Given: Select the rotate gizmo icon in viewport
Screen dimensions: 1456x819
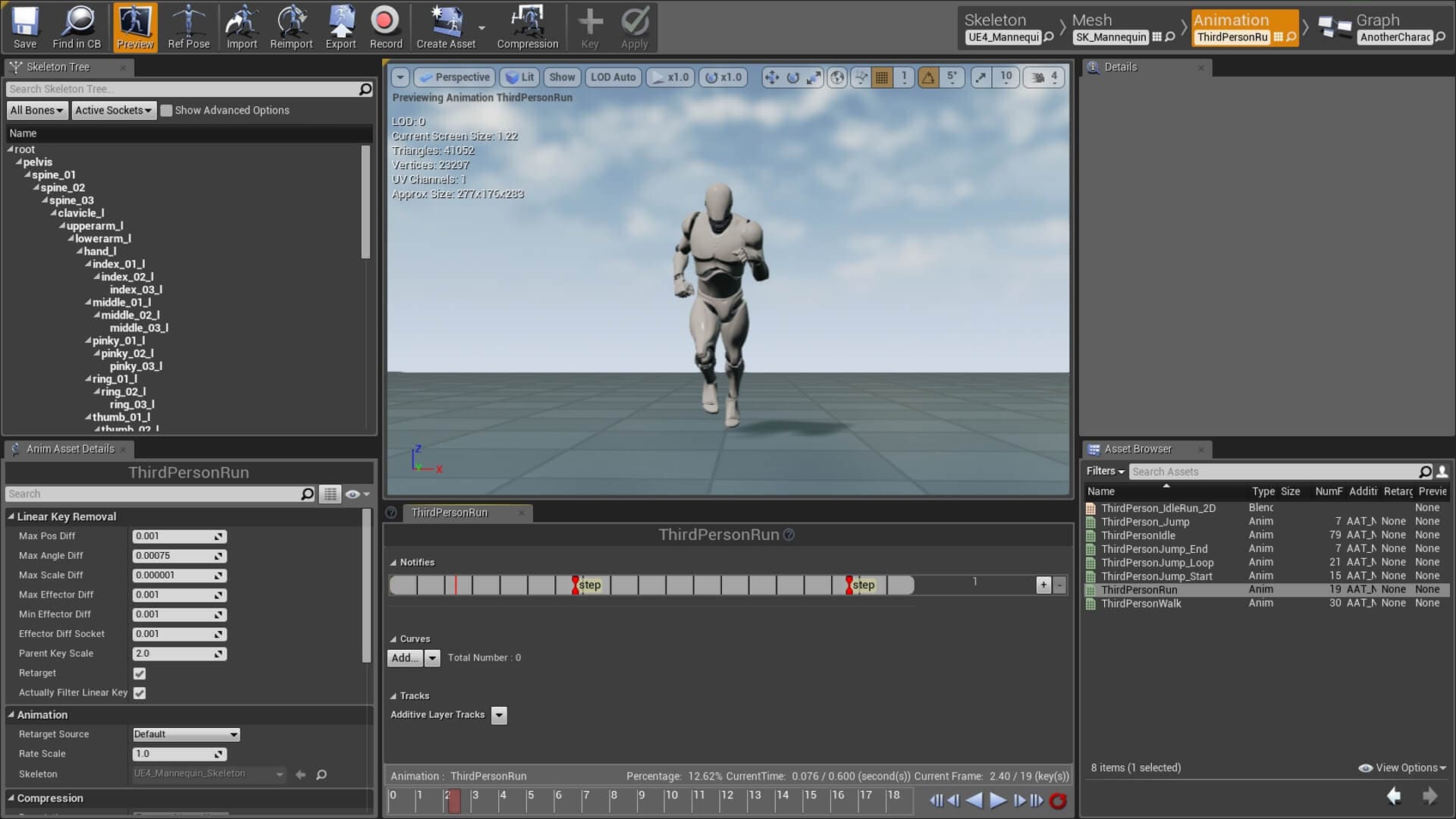Looking at the screenshot, I should coord(792,77).
